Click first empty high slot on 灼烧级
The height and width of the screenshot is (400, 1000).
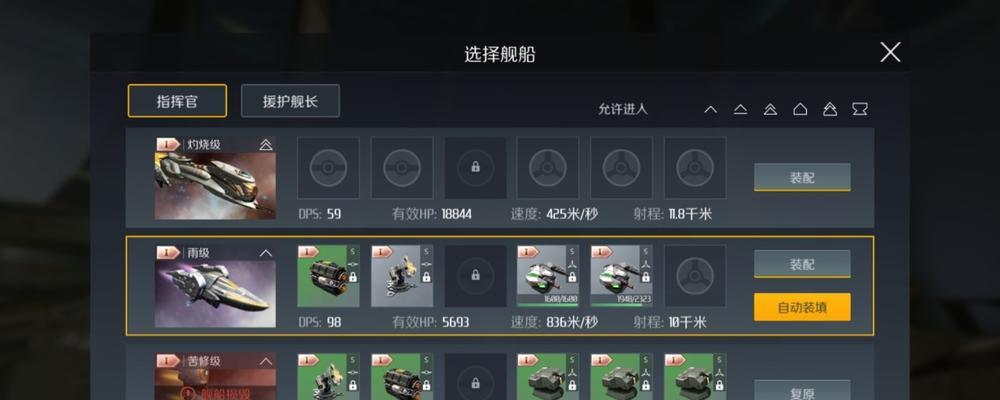328,168
